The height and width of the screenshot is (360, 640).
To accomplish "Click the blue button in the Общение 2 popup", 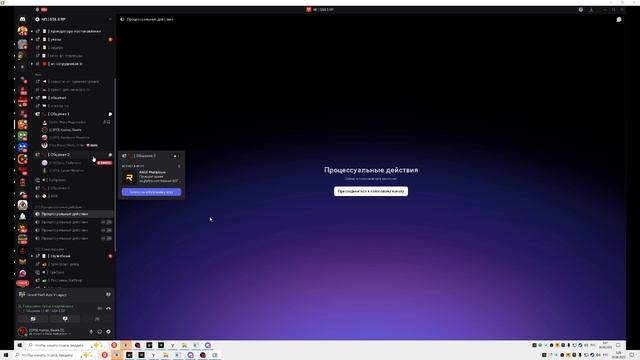I will (x=151, y=192).
